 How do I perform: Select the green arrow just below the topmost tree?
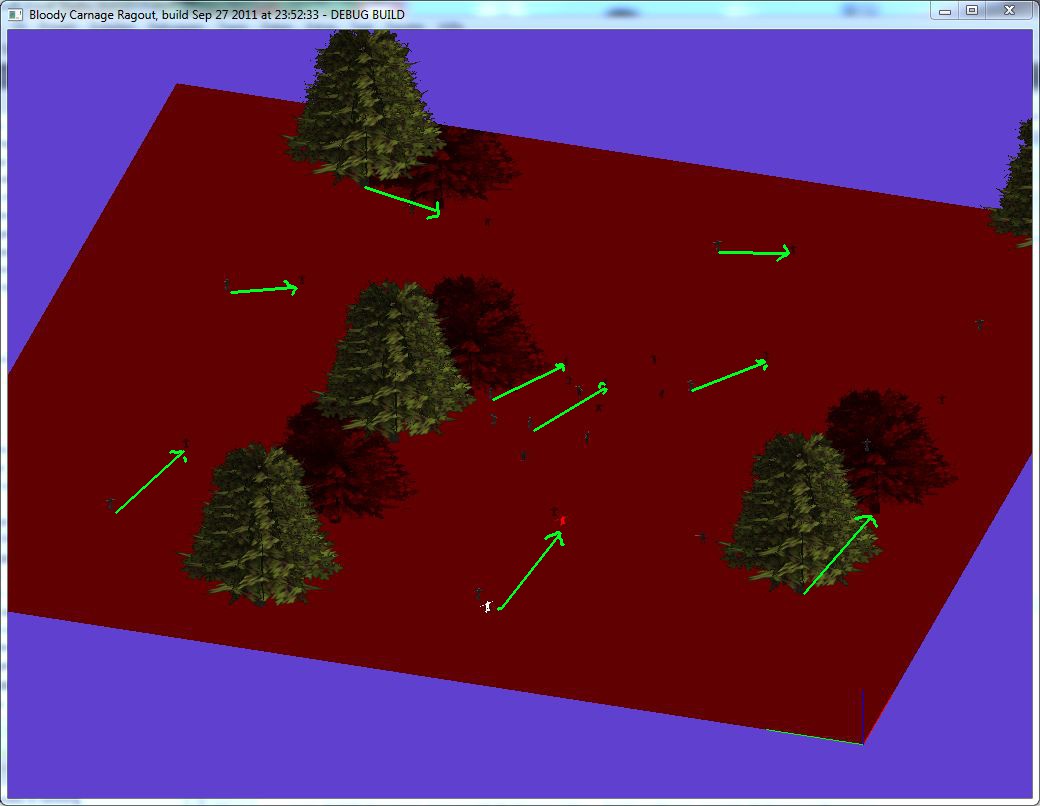[x=401, y=200]
